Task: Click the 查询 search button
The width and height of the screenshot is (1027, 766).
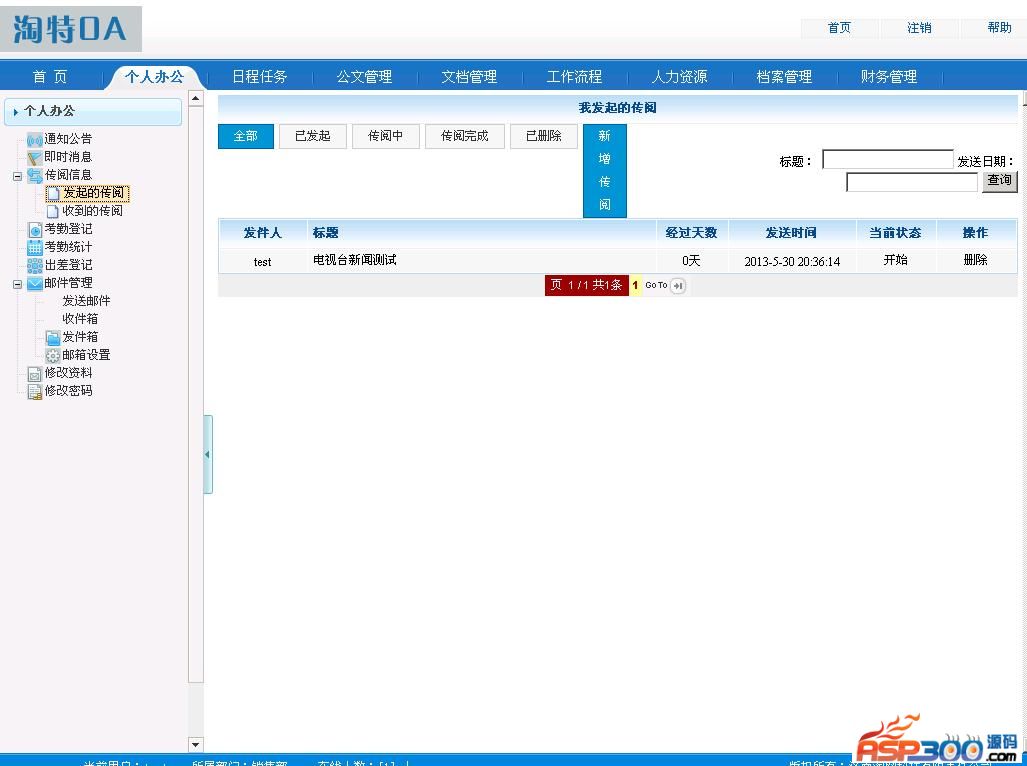Action: pyautogui.click(x=999, y=181)
